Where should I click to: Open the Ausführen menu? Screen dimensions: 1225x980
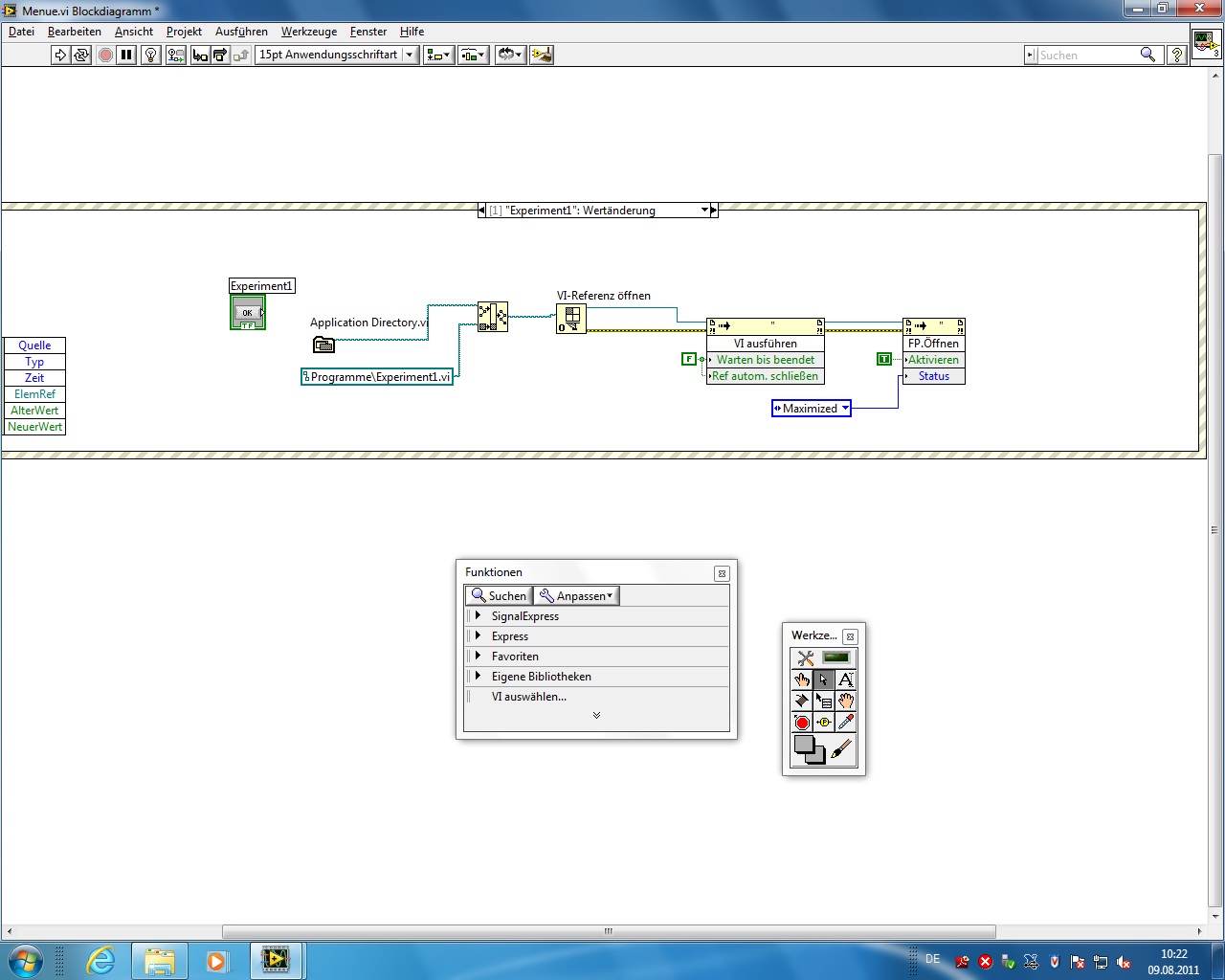(x=241, y=32)
